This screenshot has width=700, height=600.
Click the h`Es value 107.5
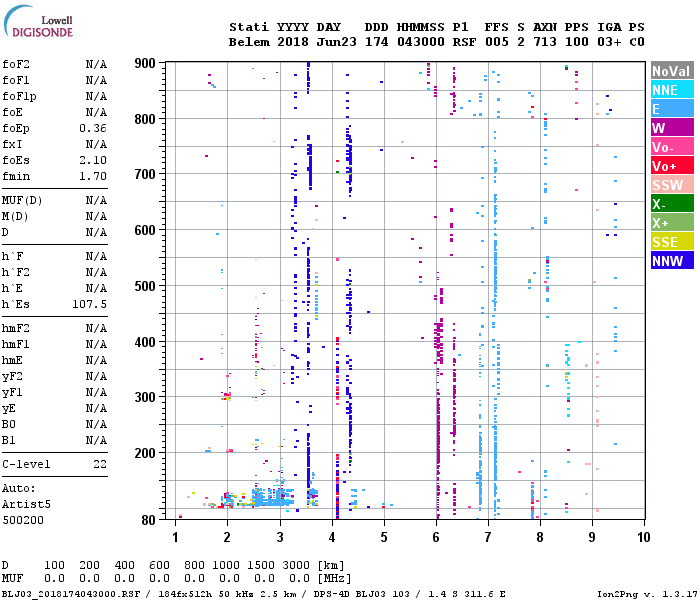(x=90, y=304)
